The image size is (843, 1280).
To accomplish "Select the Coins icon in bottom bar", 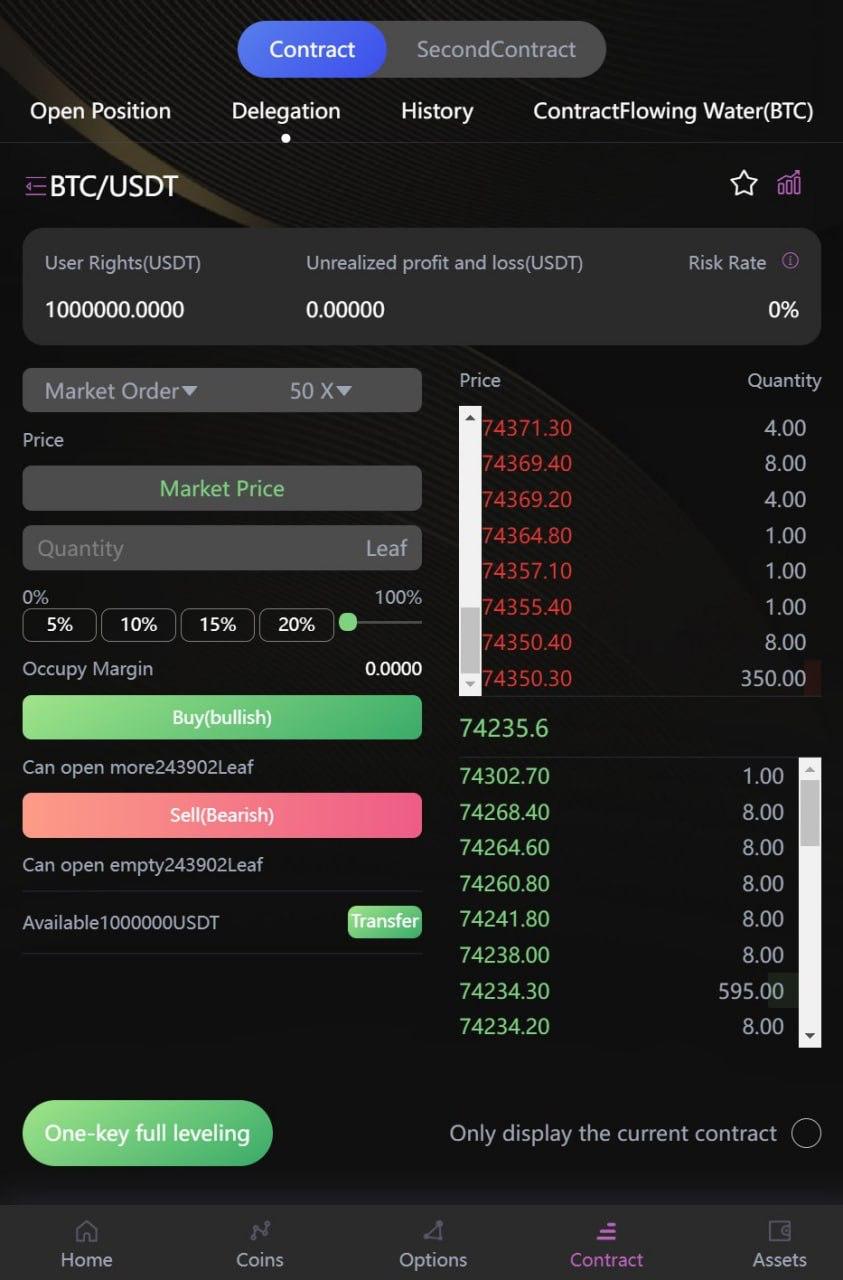I will [x=259, y=1242].
